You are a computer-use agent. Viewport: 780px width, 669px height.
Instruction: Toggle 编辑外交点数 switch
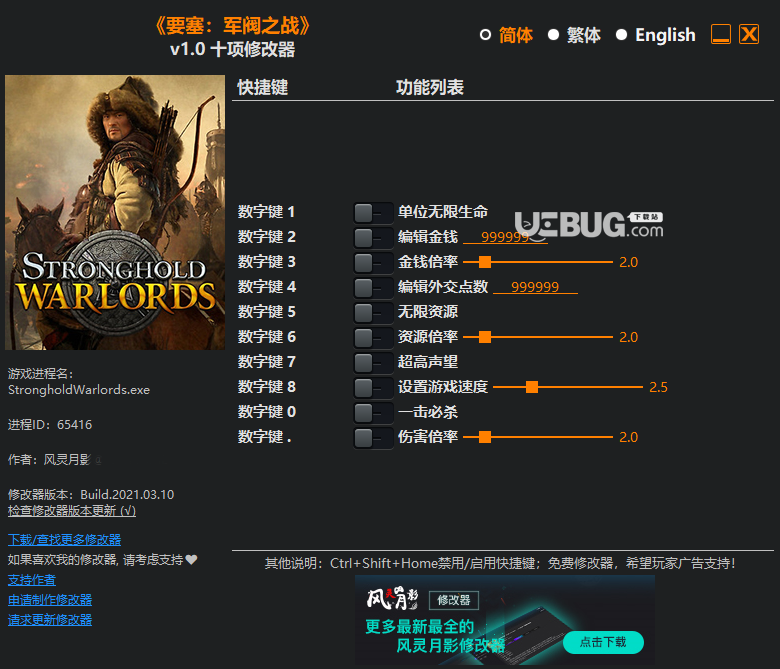click(374, 287)
